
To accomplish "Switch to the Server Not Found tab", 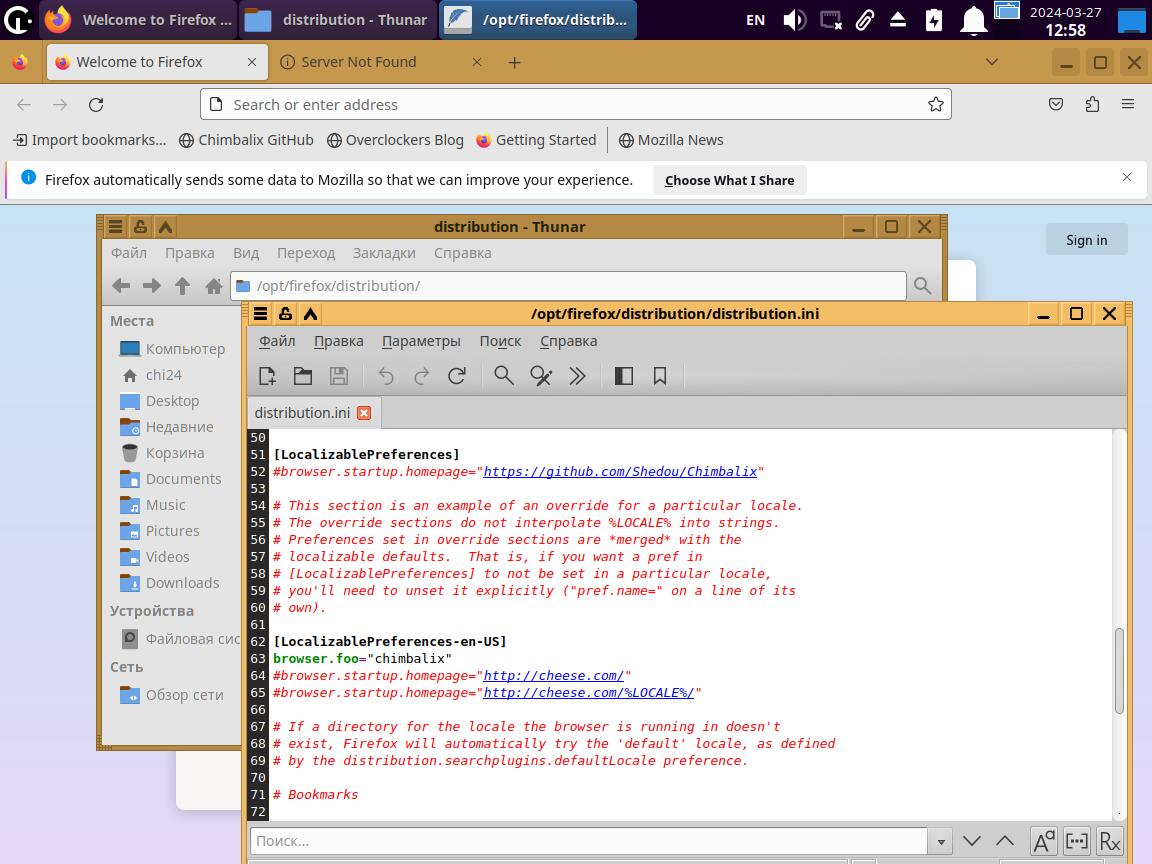I will click(x=359, y=62).
